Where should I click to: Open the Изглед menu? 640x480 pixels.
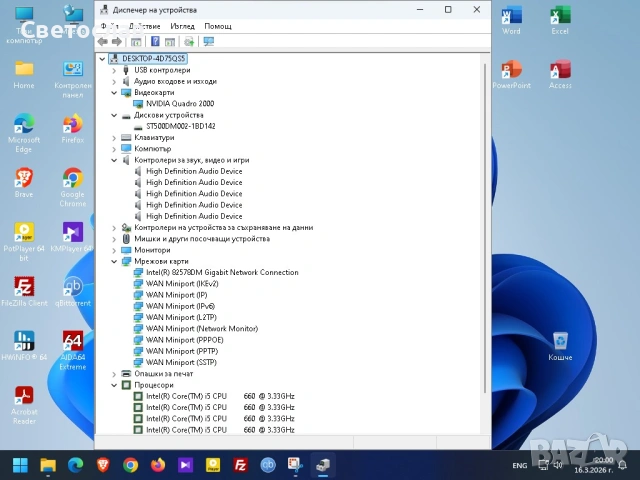[x=182, y=26]
